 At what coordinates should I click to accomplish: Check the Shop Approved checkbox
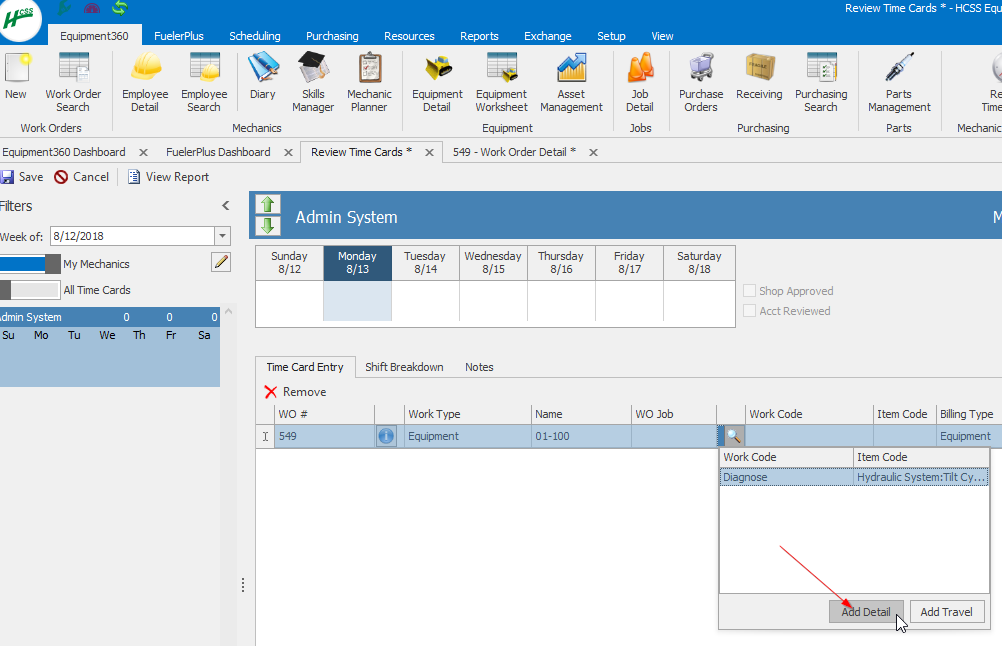tap(750, 291)
